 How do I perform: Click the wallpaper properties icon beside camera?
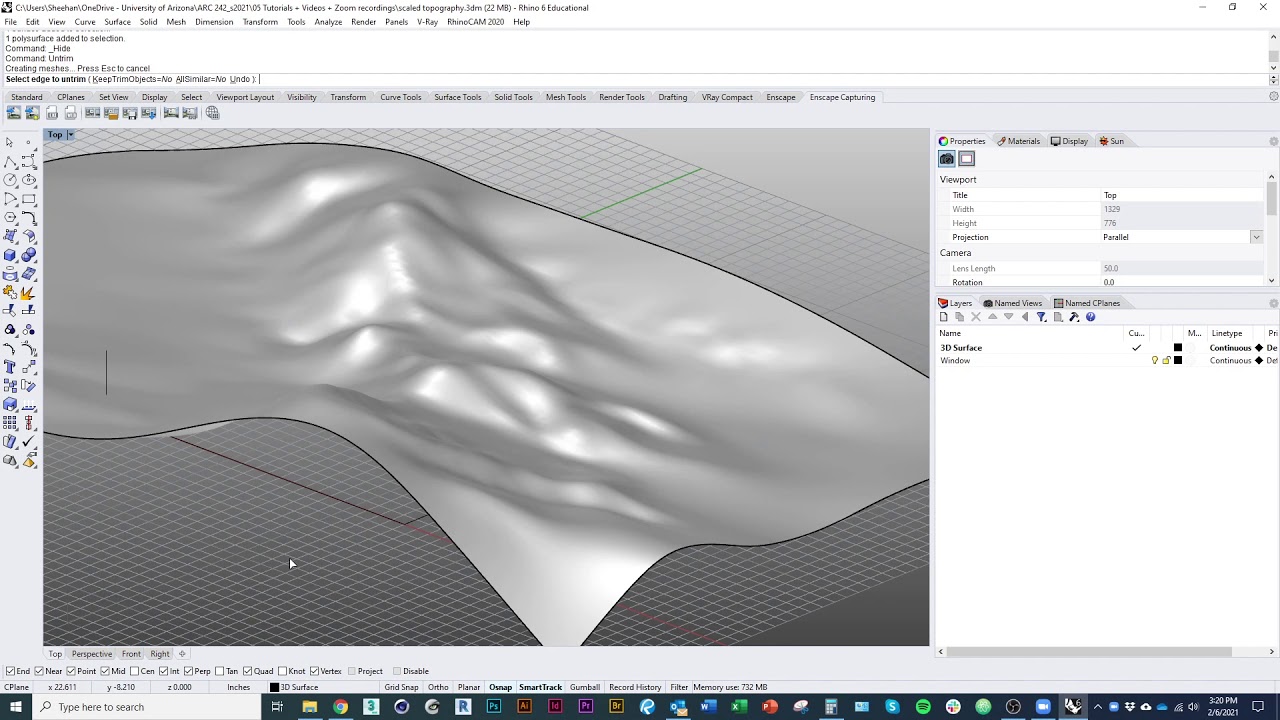click(966, 159)
